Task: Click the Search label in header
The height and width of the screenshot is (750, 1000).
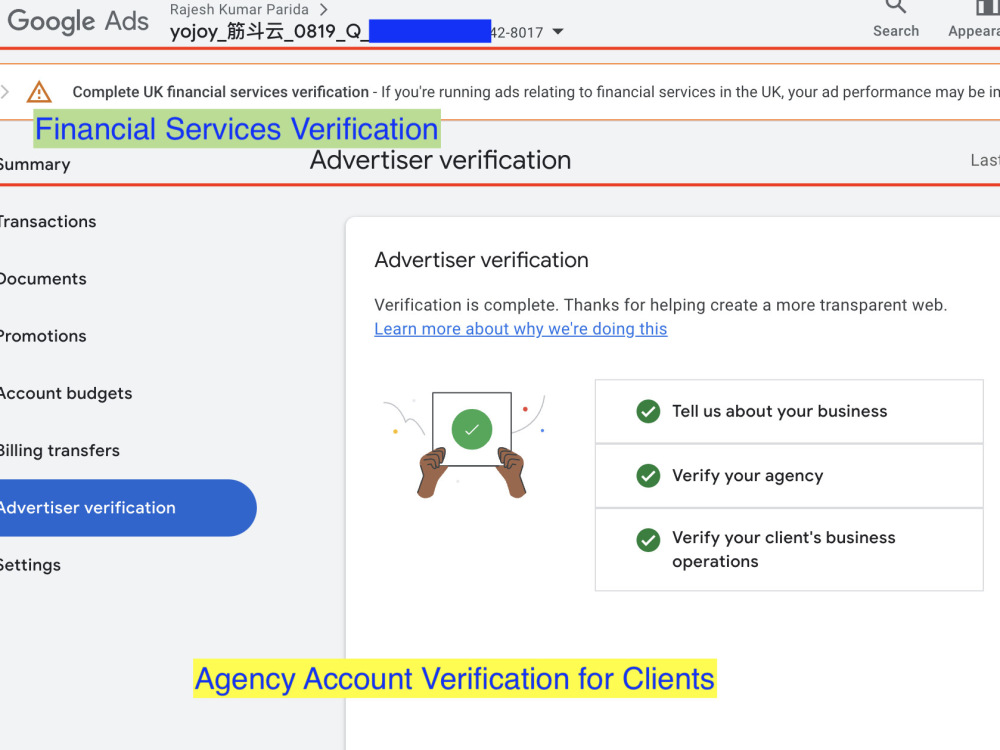Action: [895, 31]
